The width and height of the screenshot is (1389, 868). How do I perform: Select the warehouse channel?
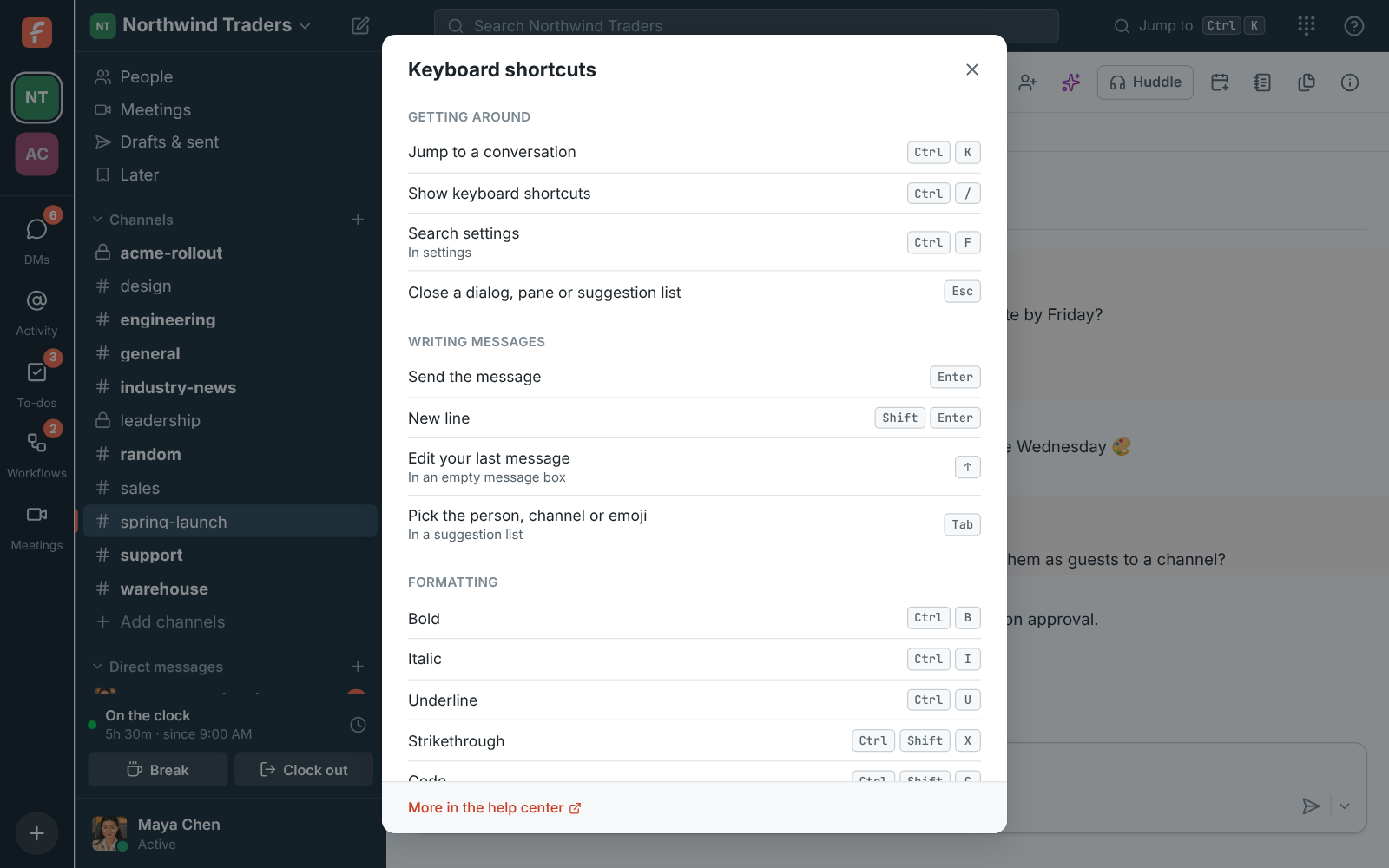point(231,589)
